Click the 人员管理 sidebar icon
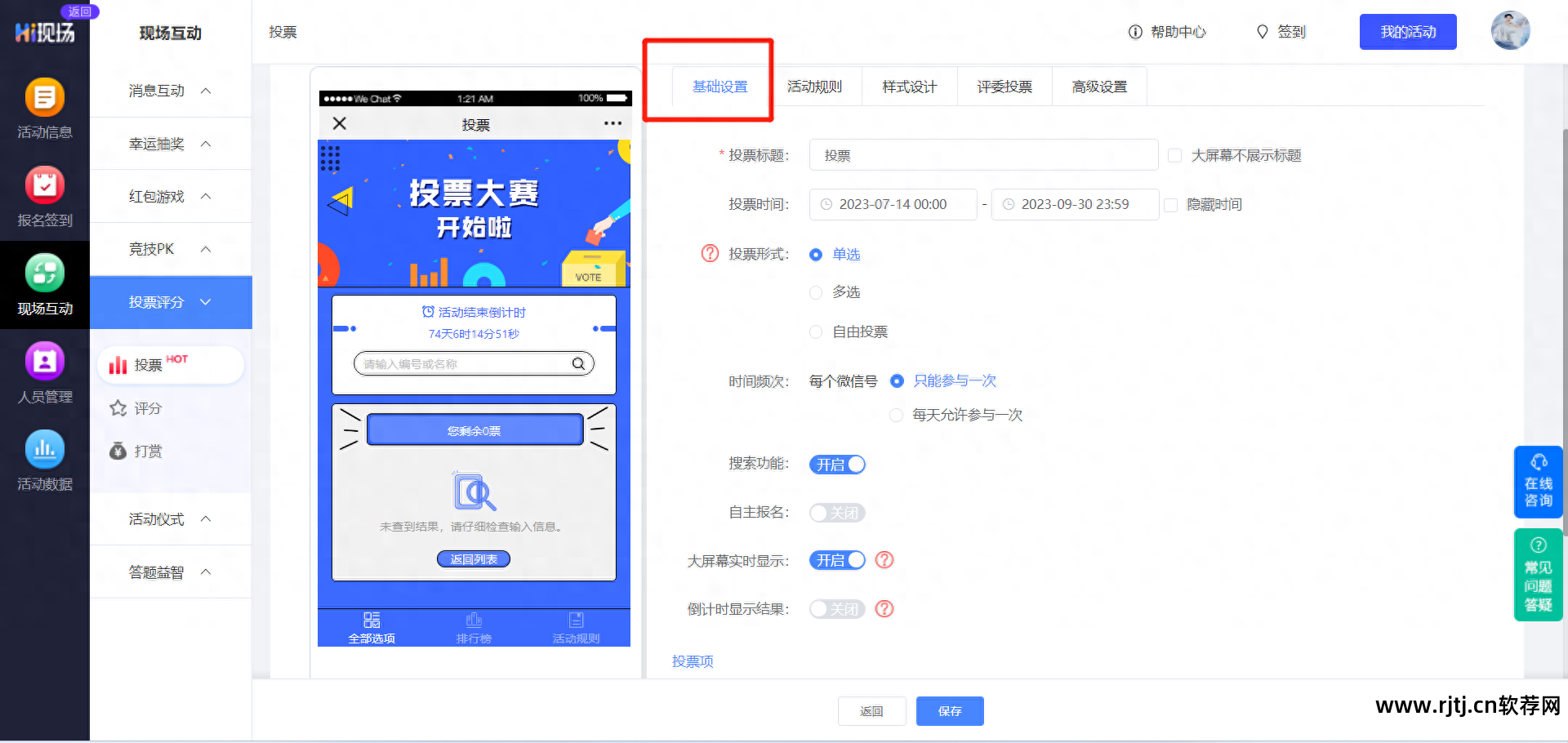Screen dimensions: 1568x743 [45, 371]
